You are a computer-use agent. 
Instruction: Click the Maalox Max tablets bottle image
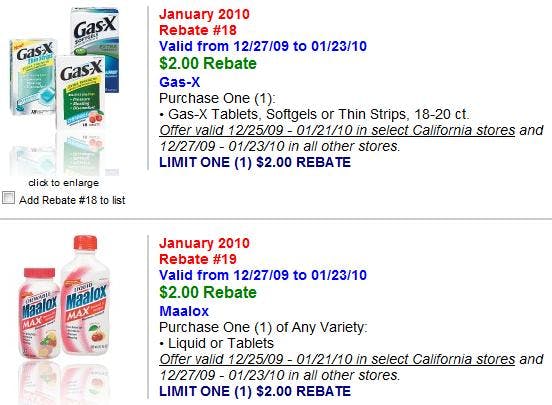click(x=38, y=313)
